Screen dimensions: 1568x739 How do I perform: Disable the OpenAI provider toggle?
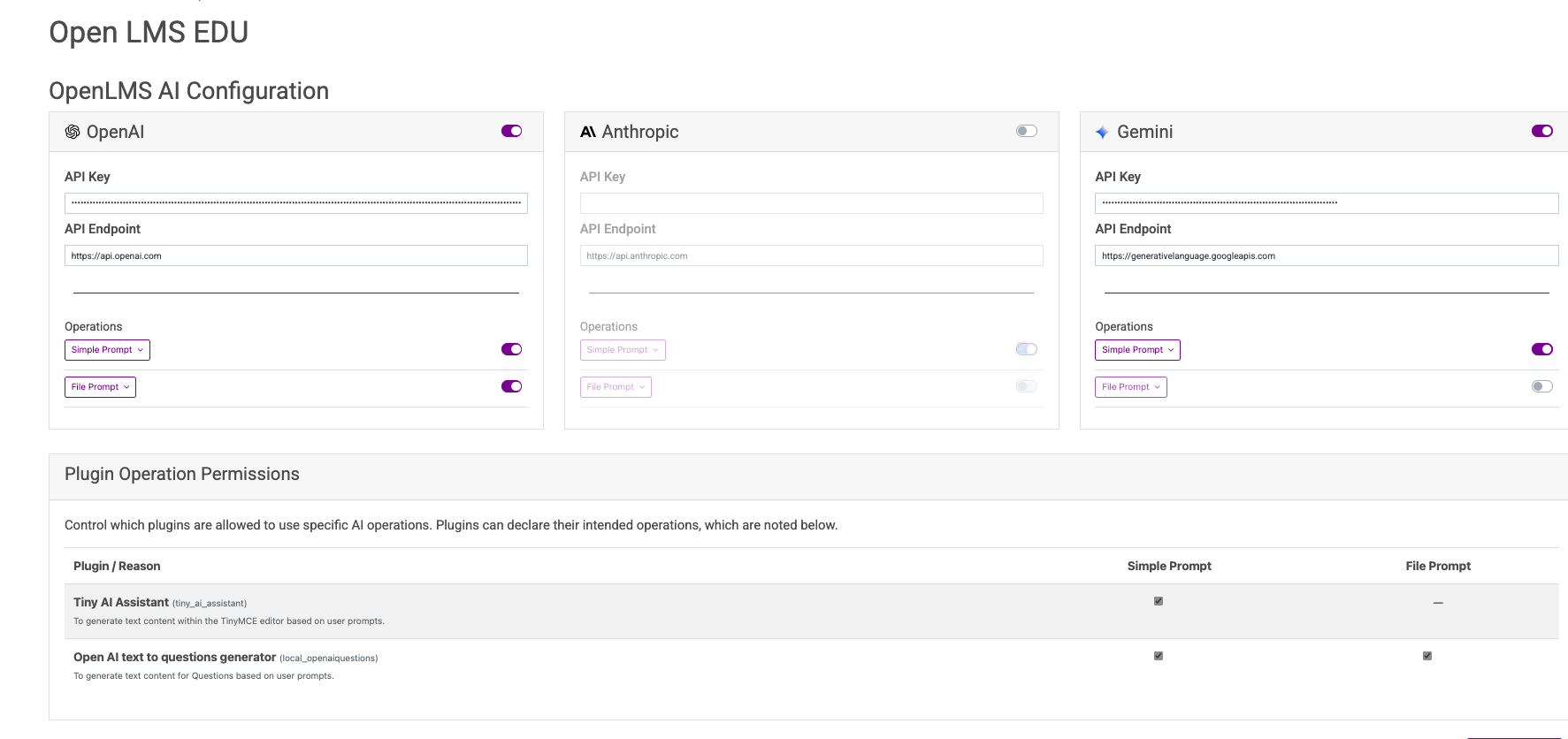(x=511, y=131)
